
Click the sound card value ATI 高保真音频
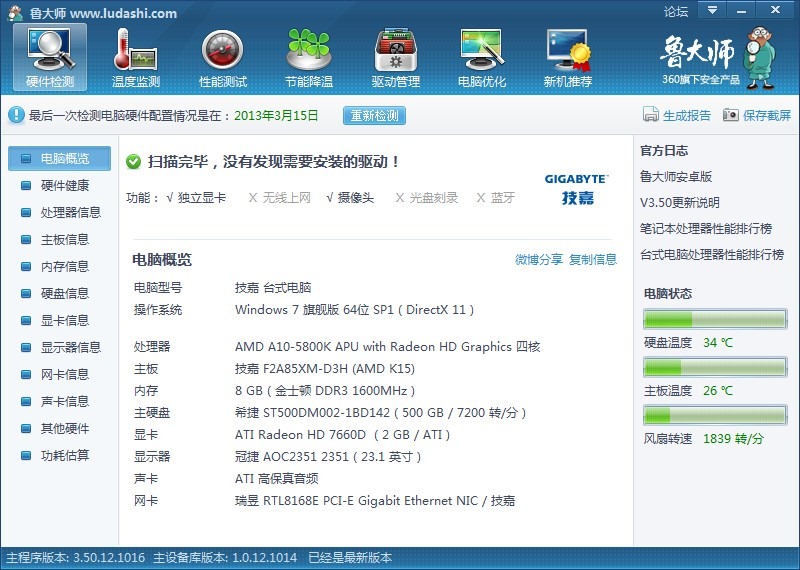coord(277,478)
